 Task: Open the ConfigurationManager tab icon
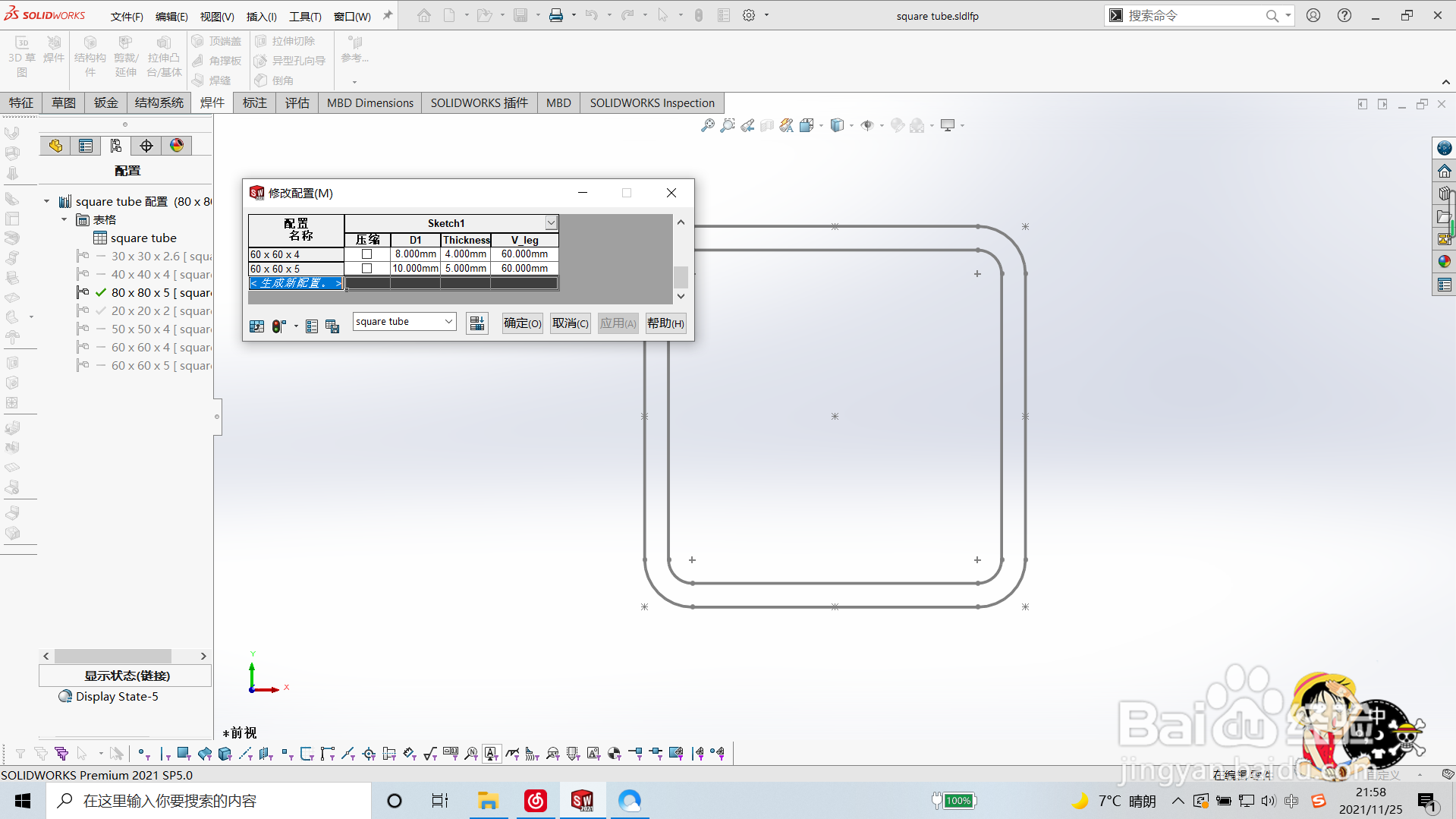coord(116,146)
